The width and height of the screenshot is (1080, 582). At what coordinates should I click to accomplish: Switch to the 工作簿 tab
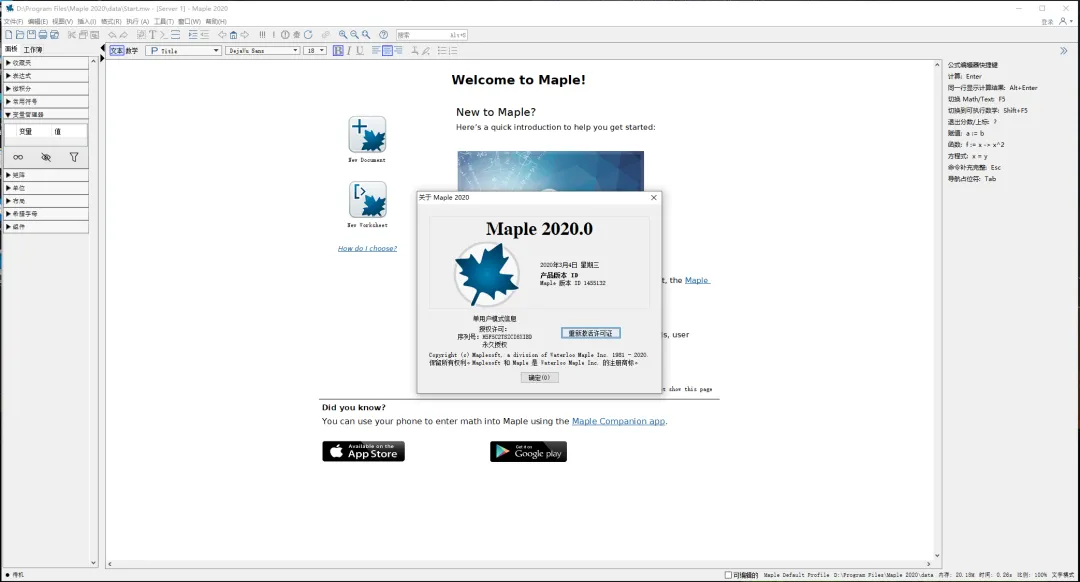click(x=32, y=50)
